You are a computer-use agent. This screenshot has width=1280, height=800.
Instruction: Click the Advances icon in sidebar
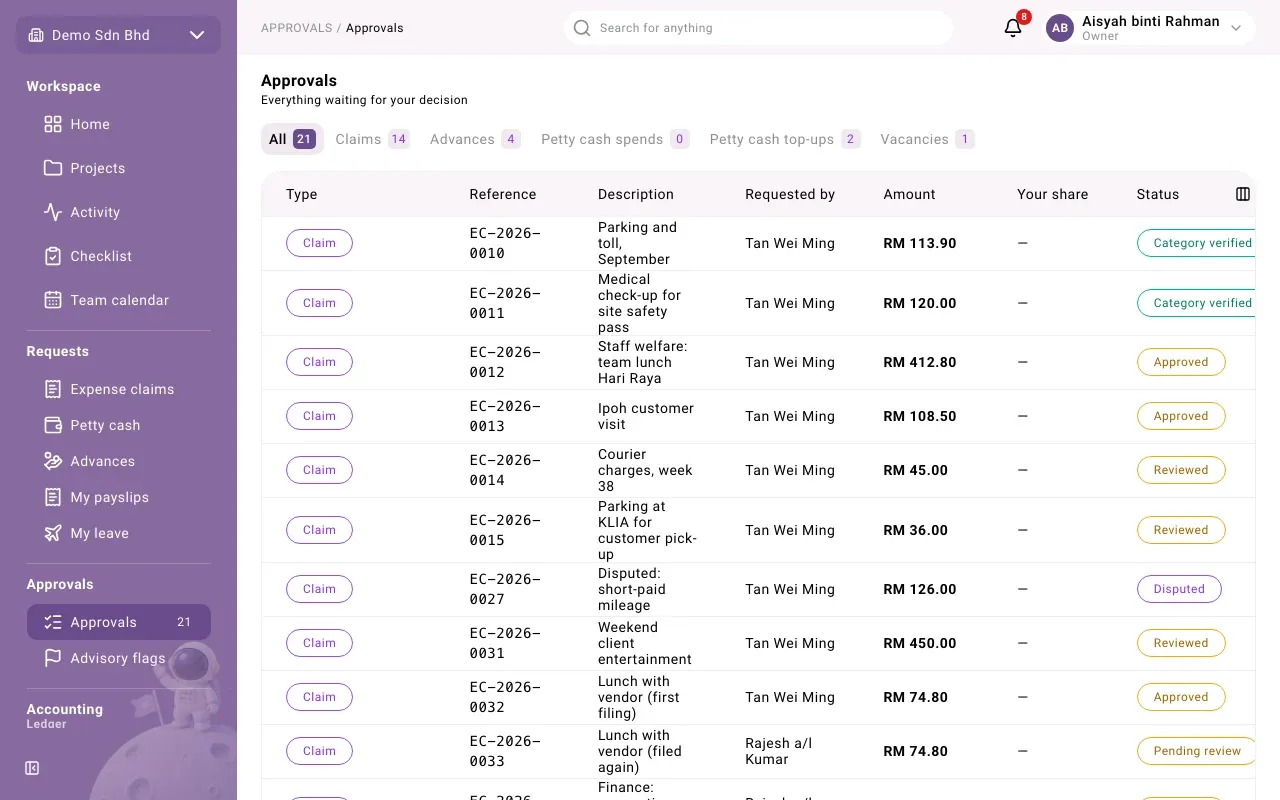coord(53,461)
